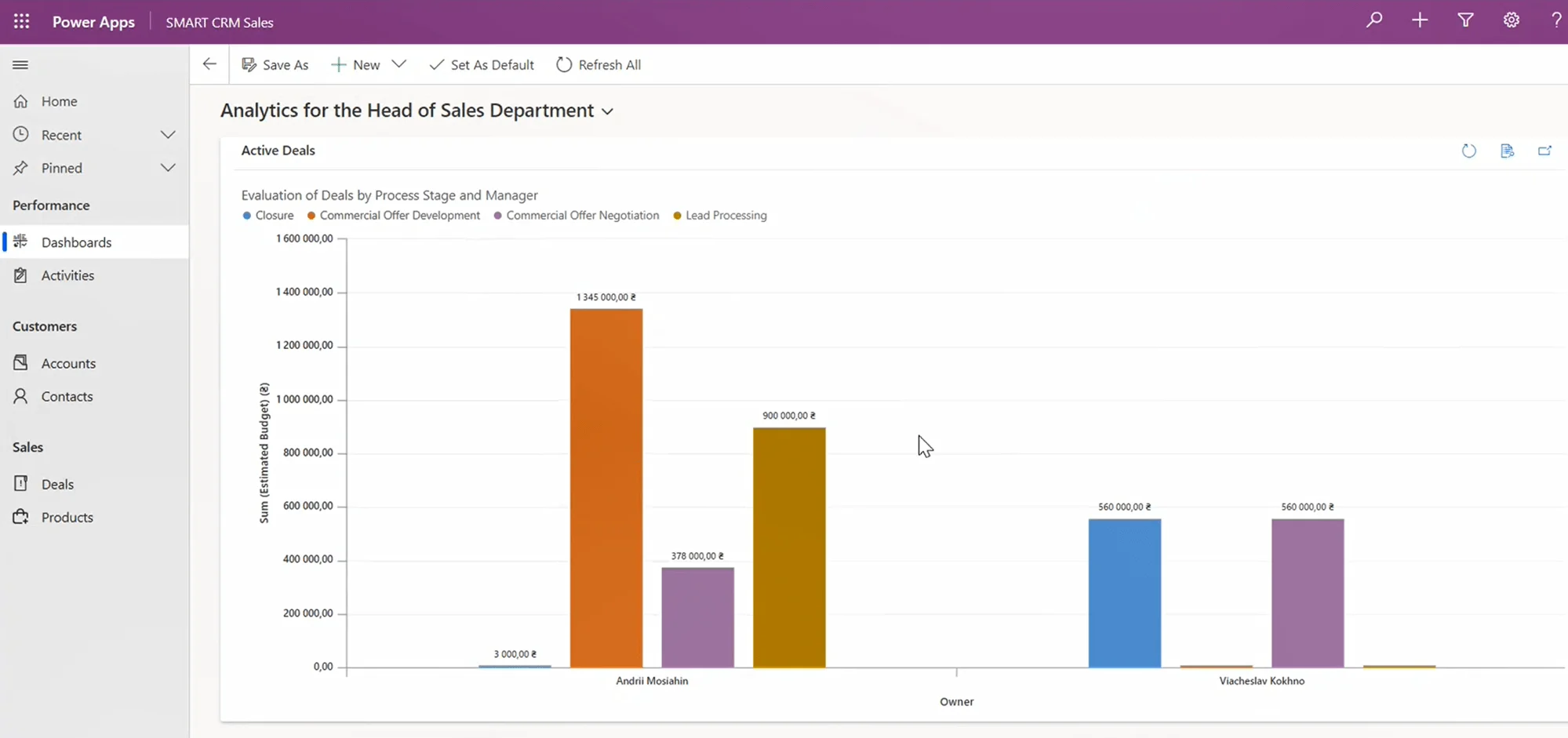Open the settings gear icon
Viewport: 1568px width, 738px height.
pos(1511,21)
